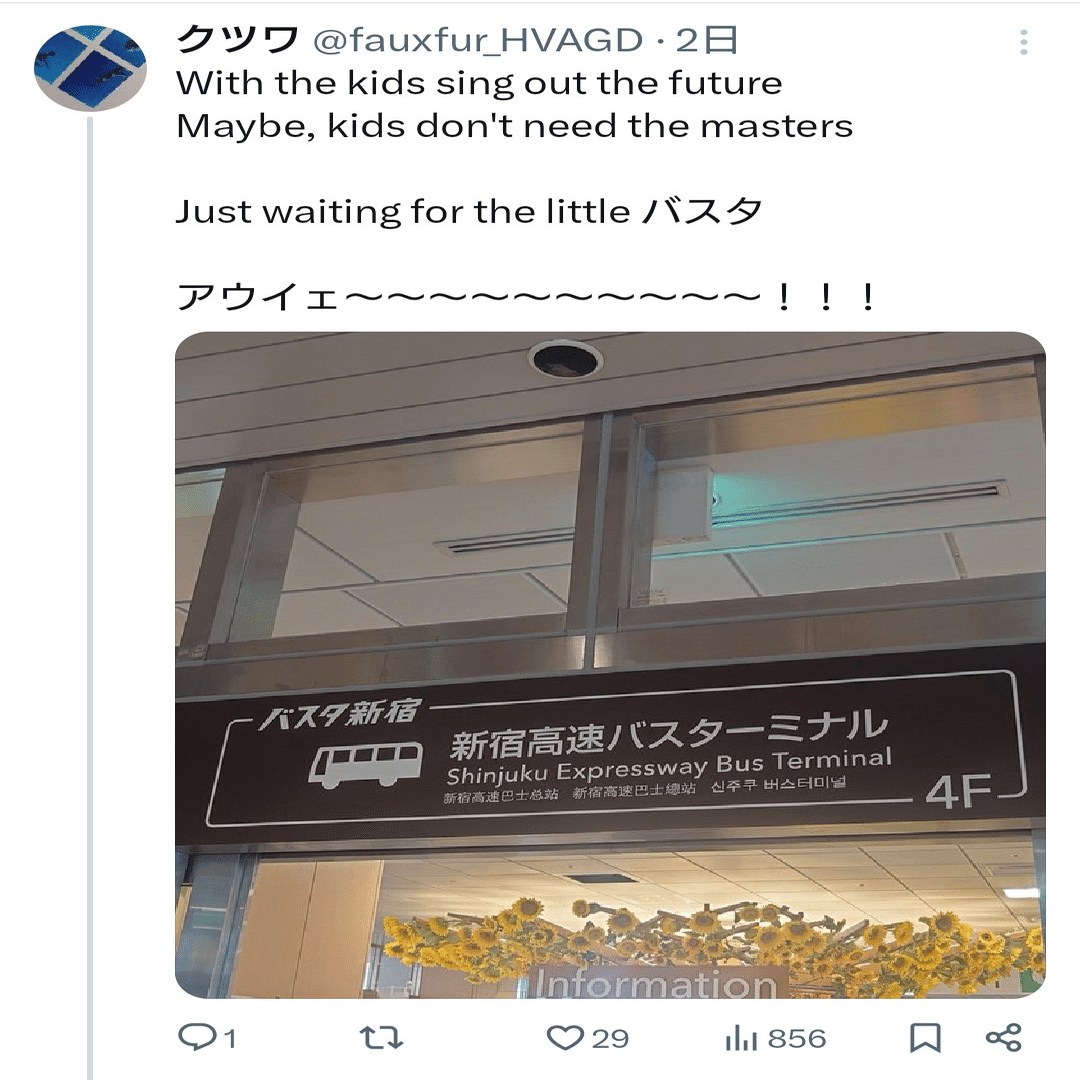This screenshot has width=1080, height=1080.
Task: Click the 856 views count
Action: click(x=797, y=1038)
